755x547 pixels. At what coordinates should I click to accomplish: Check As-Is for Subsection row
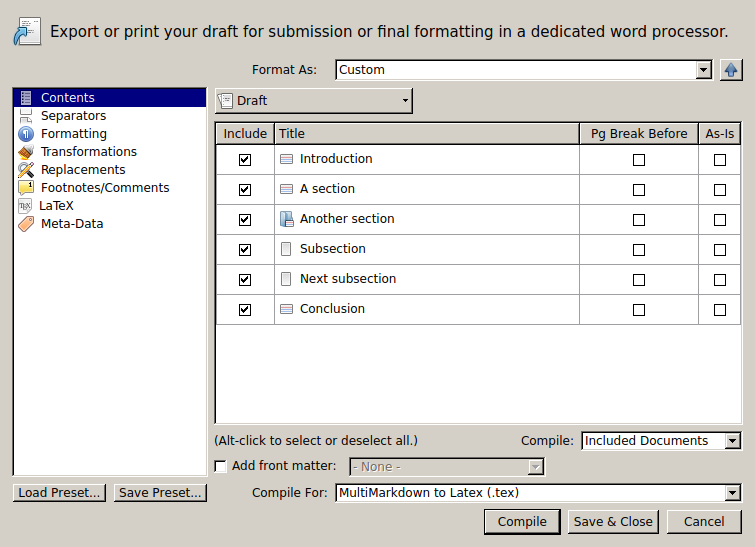click(x=719, y=250)
